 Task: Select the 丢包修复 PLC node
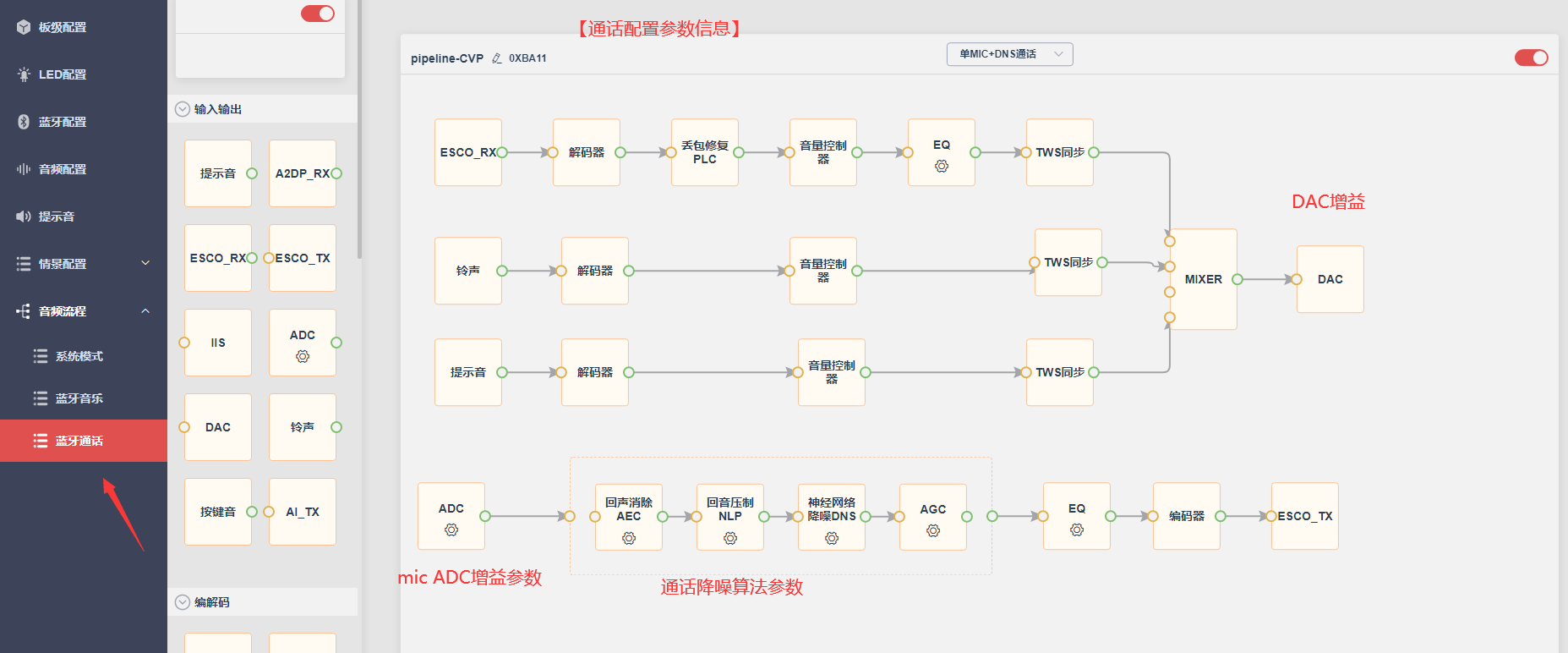(x=705, y=152)
